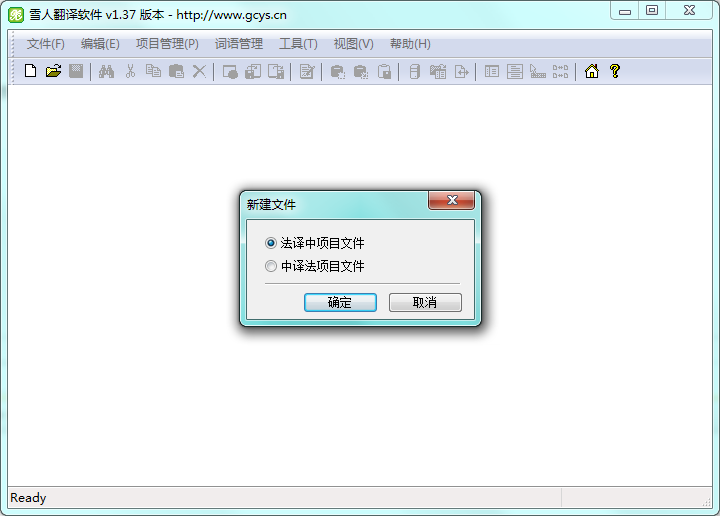Close the 雪人翻译软件 main window

(689, 11)
